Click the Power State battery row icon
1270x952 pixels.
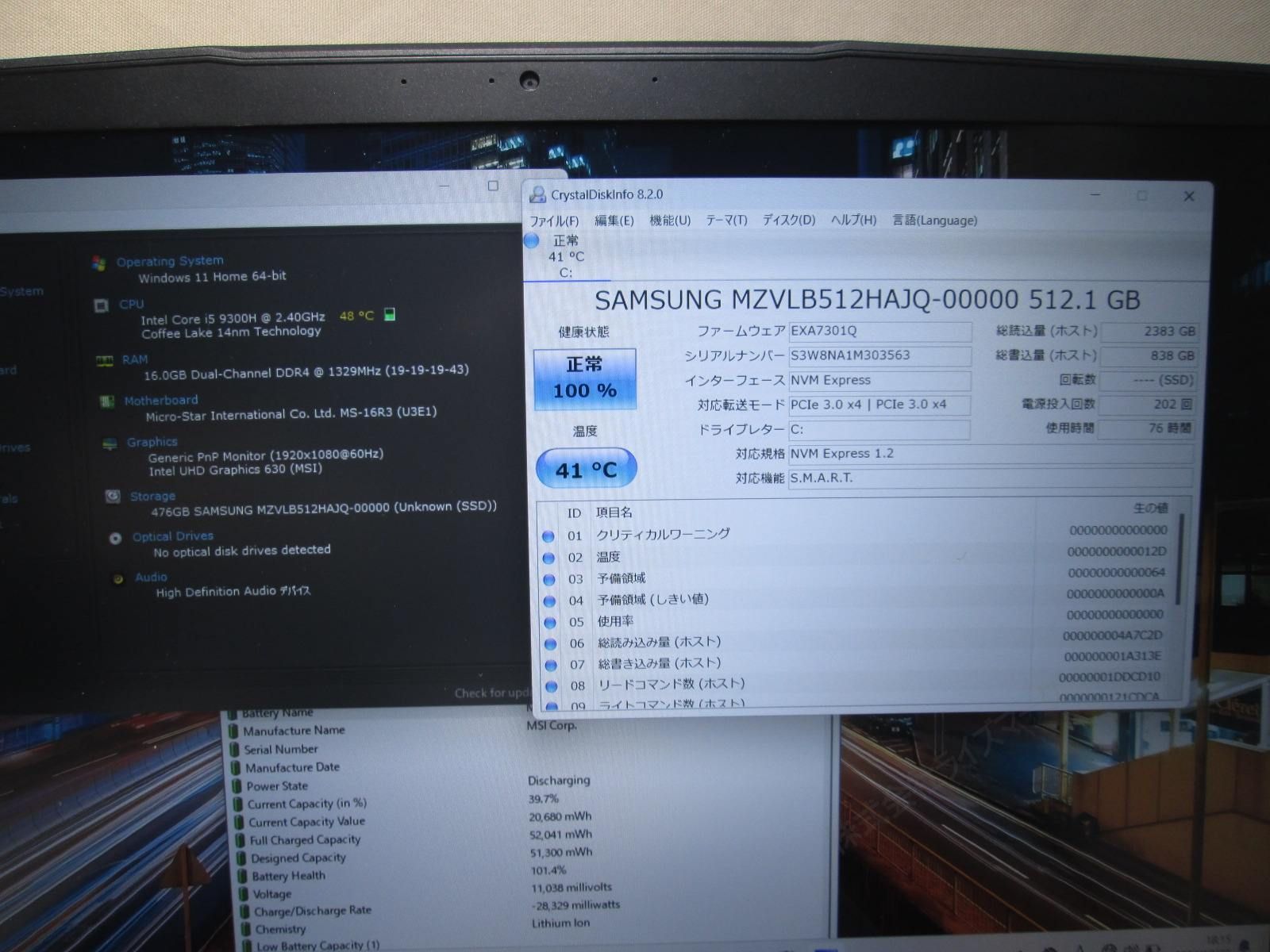click(236, 786)
